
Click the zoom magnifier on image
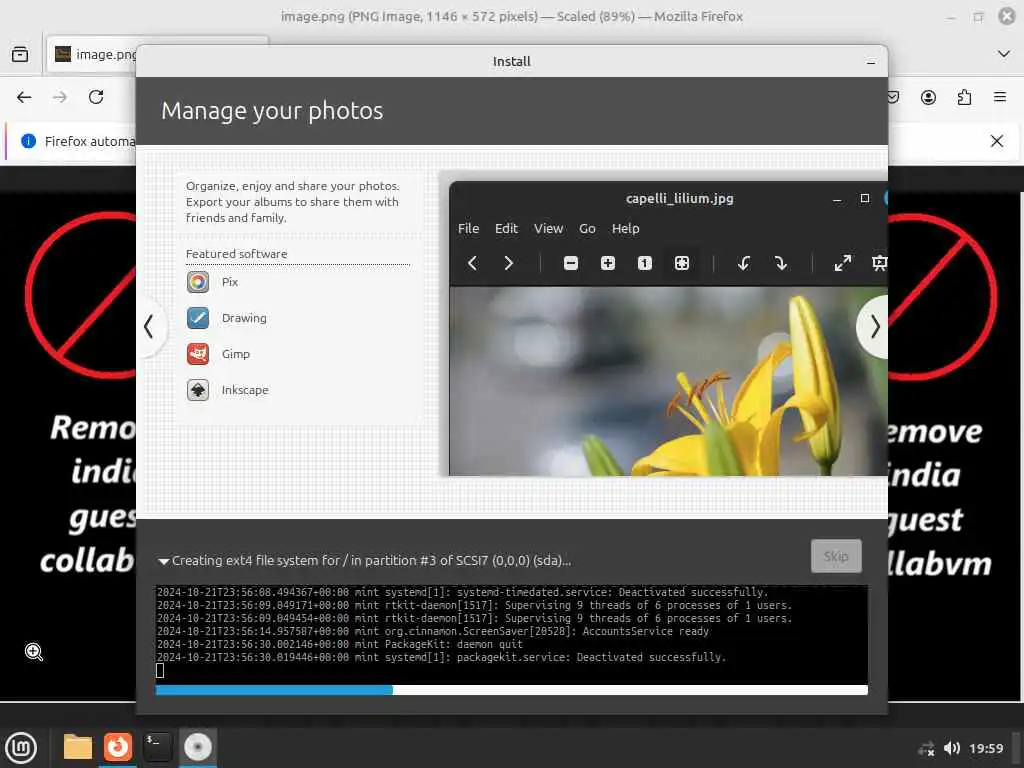(34, 652)
